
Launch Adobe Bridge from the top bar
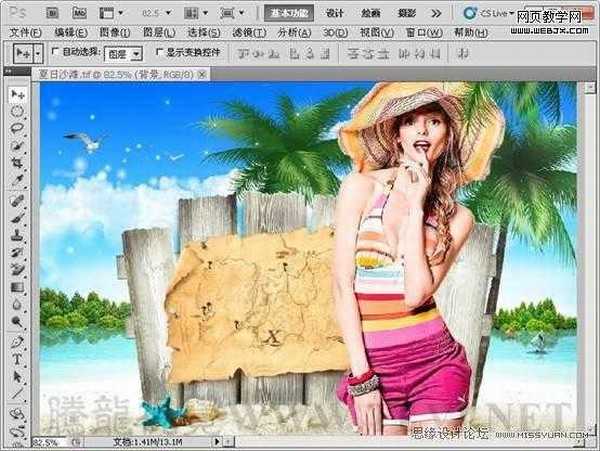(51, 14)
